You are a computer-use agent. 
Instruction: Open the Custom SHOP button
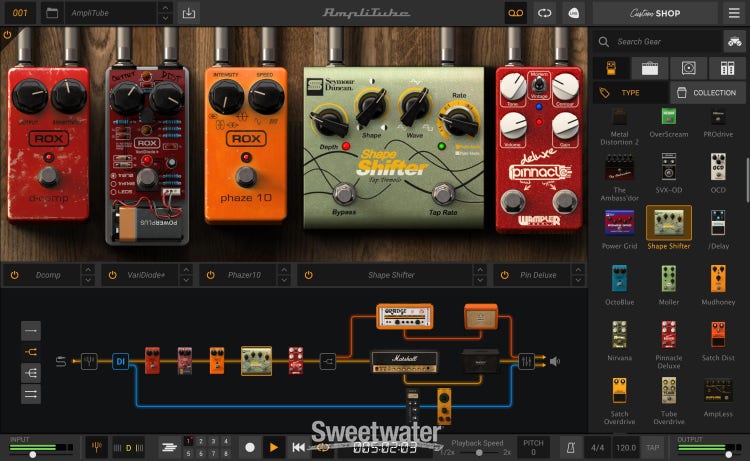[654, 13]
